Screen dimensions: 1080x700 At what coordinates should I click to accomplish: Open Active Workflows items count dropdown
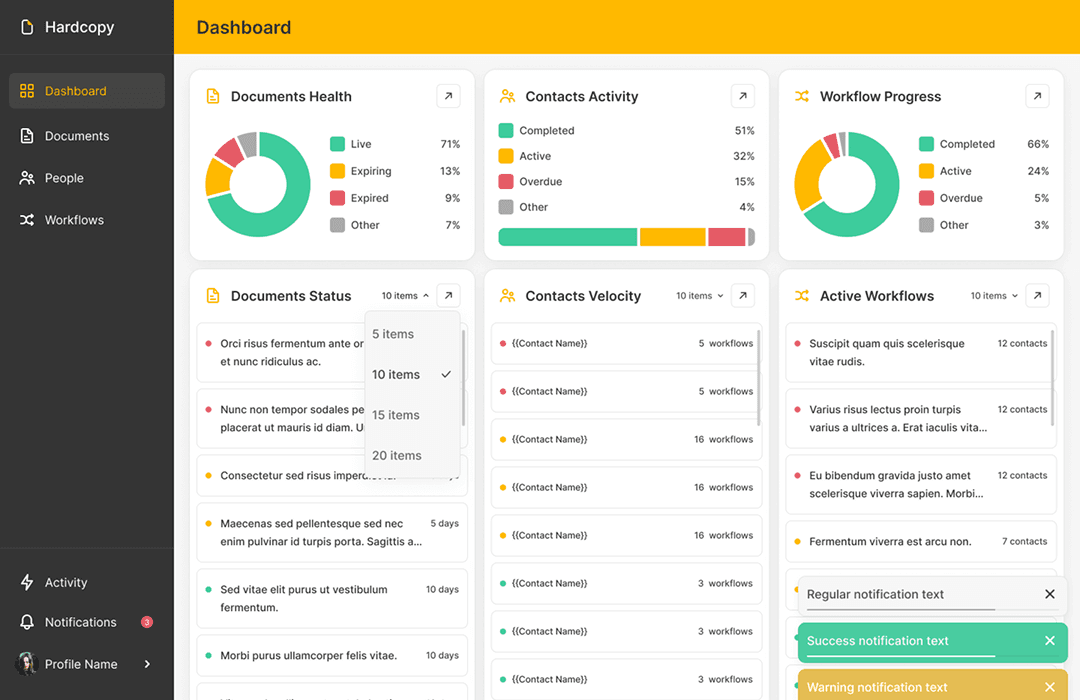pos(994,296)
